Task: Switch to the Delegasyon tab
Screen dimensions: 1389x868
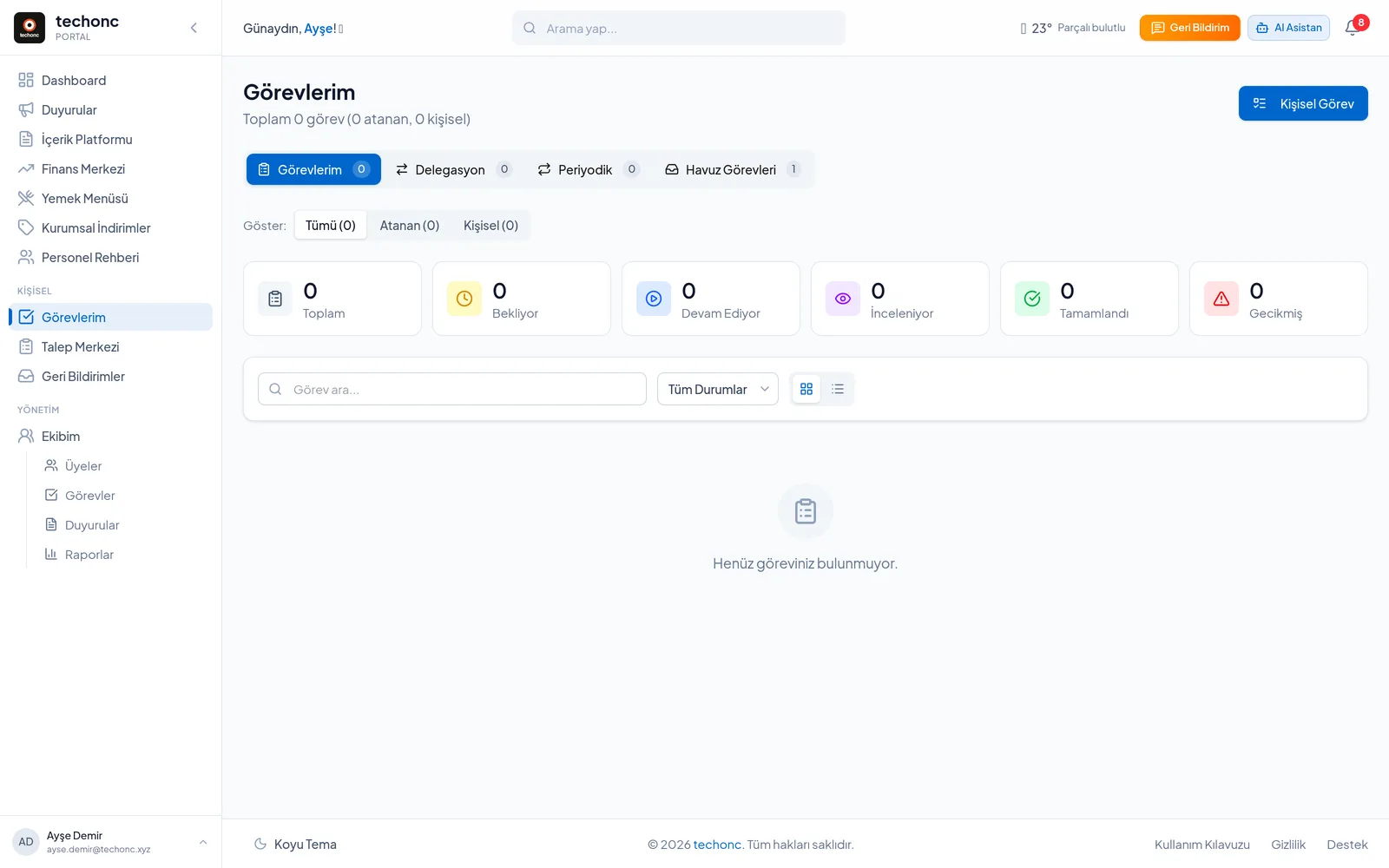Action: (x=454, y=169)
